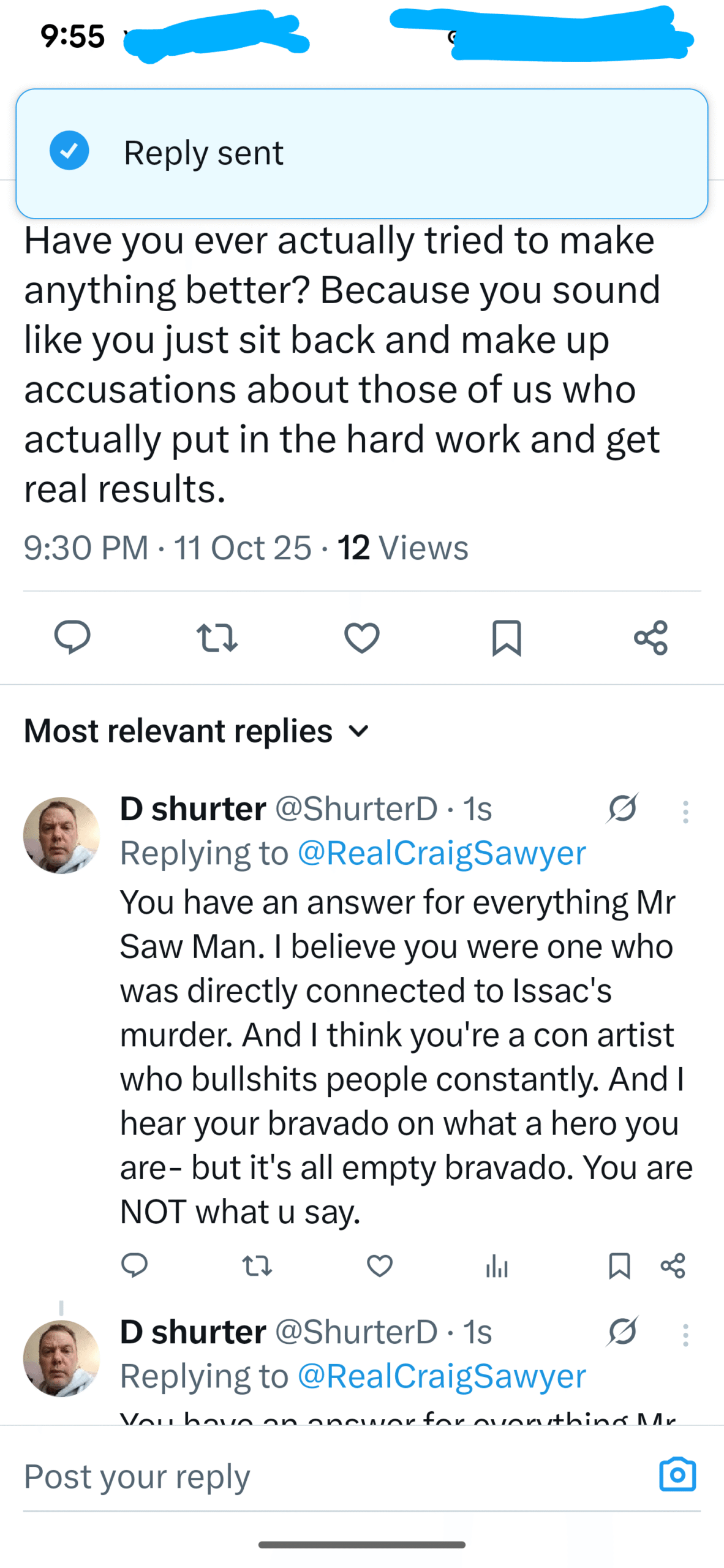This screenshot has width=724, height=1568.
Task: Open more options on second D shurter reply
Action: [x=685, y=1335]
